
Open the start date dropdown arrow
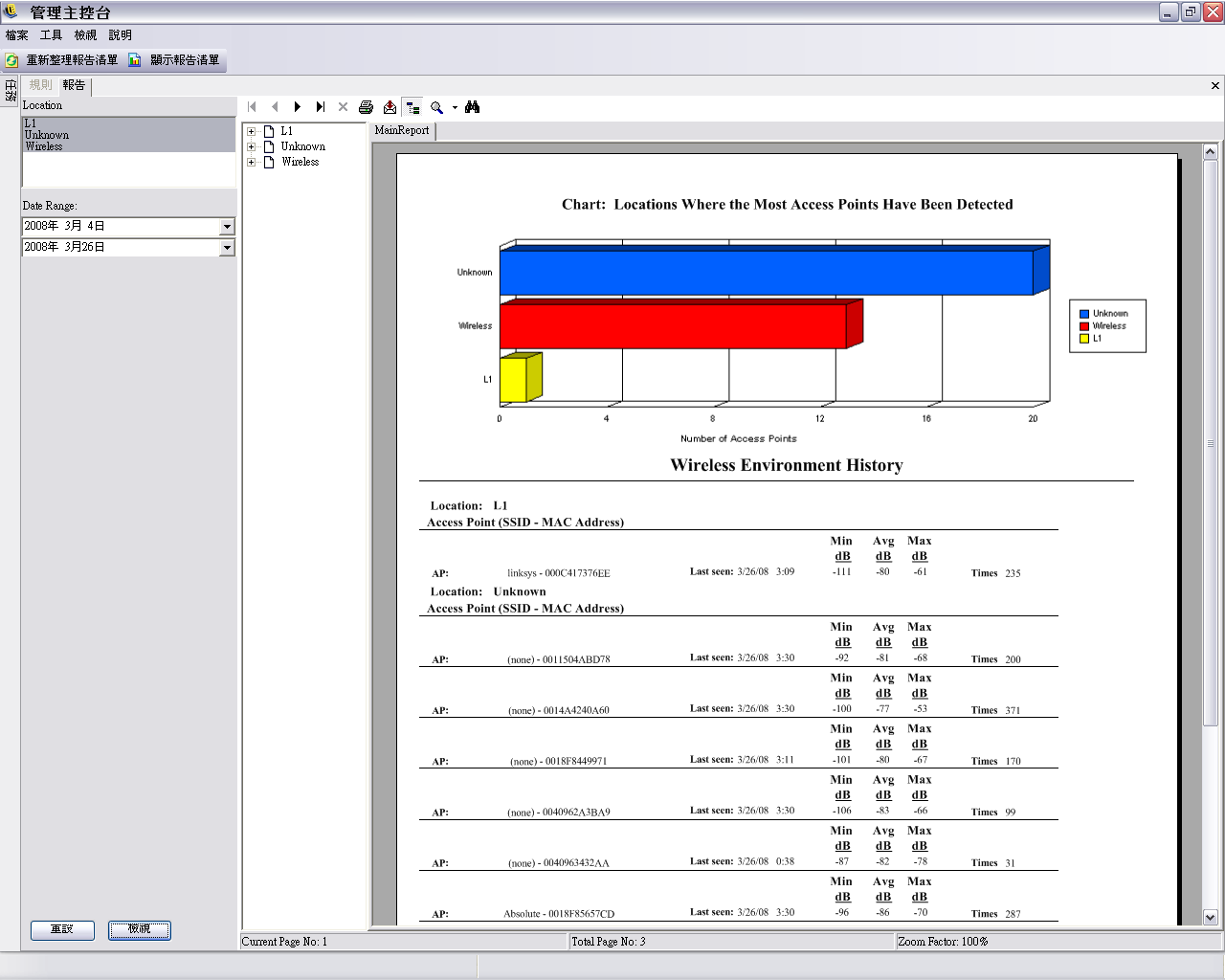[x=227, y=227]
